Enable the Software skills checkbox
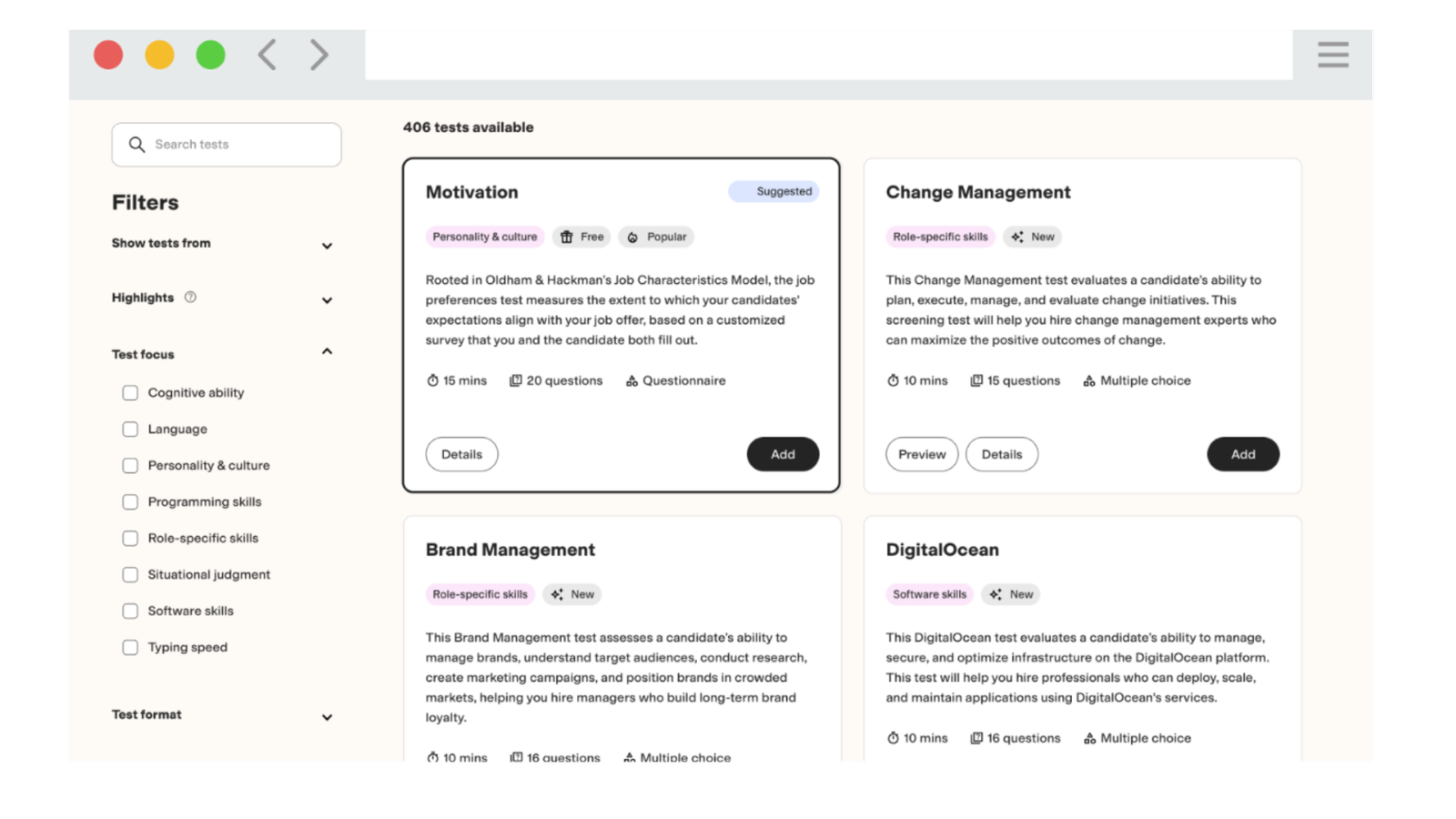This screenshot has width=1456, height=819. 130,612
